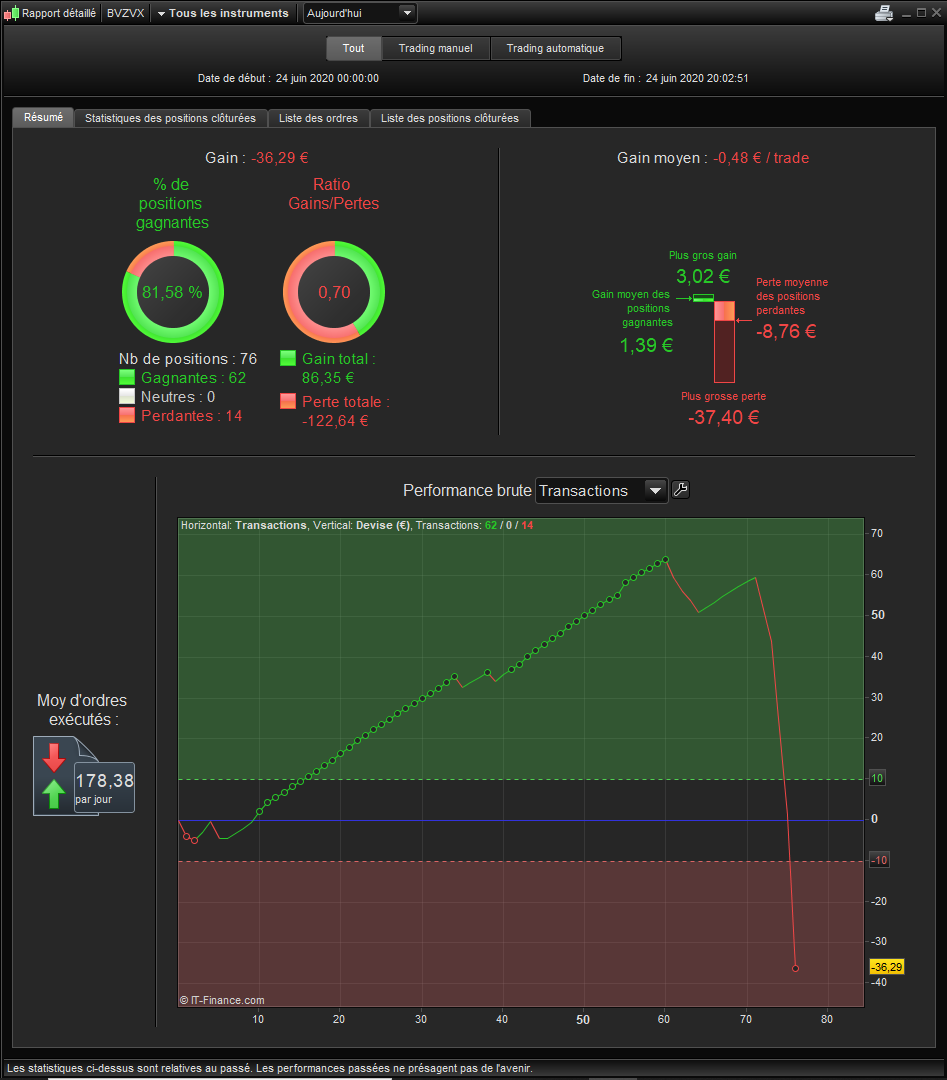Screen dimensions: 947x1080
Task: Click the ProRealTime candlestick app icon
Action: (x=11, y=13)
